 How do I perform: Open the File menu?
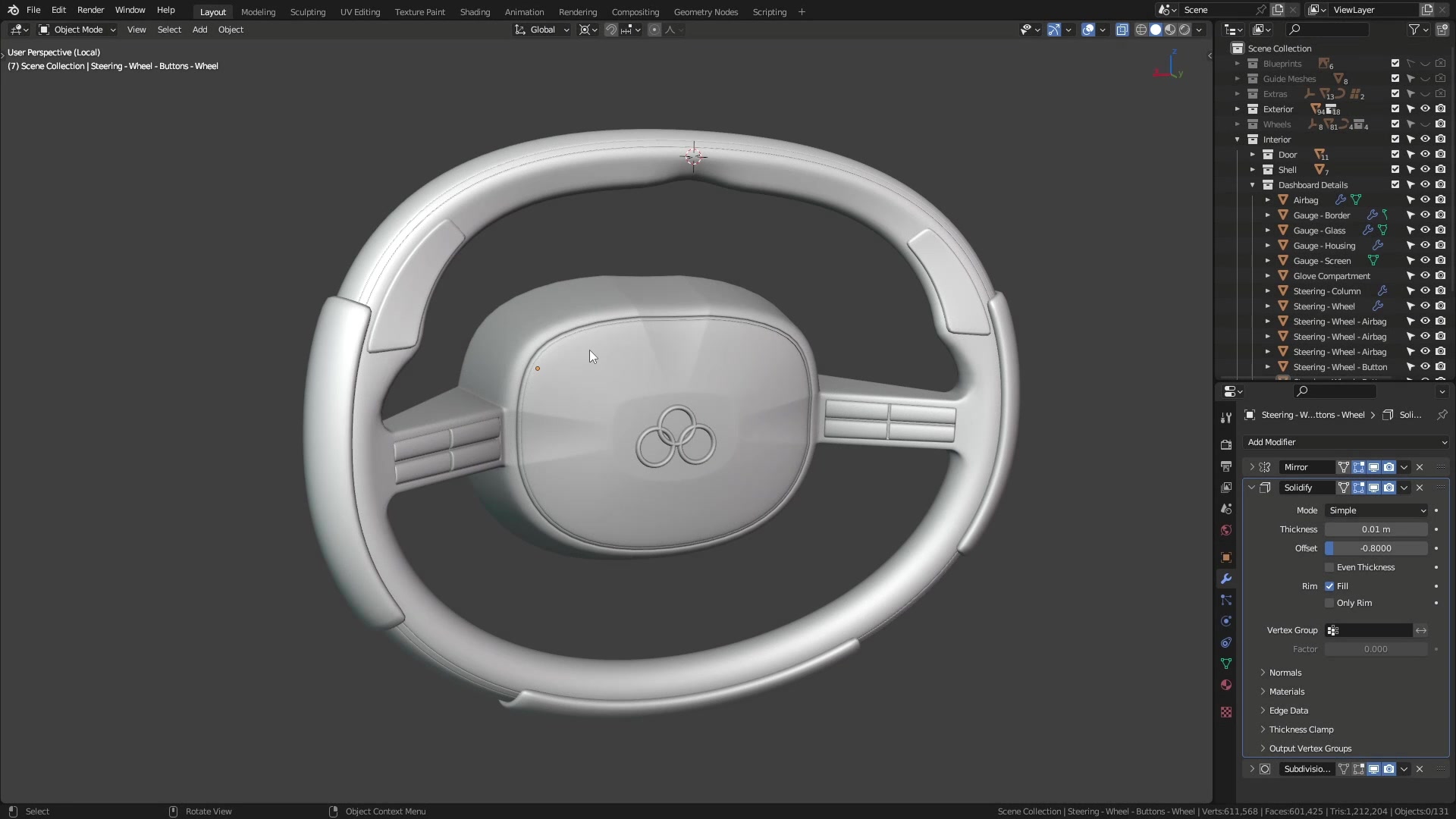(33, 11)
